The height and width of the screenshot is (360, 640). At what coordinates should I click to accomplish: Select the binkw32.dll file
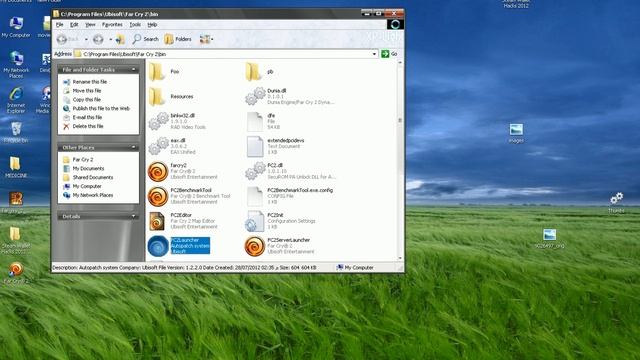pyautogui.click(x=177, y=121)
